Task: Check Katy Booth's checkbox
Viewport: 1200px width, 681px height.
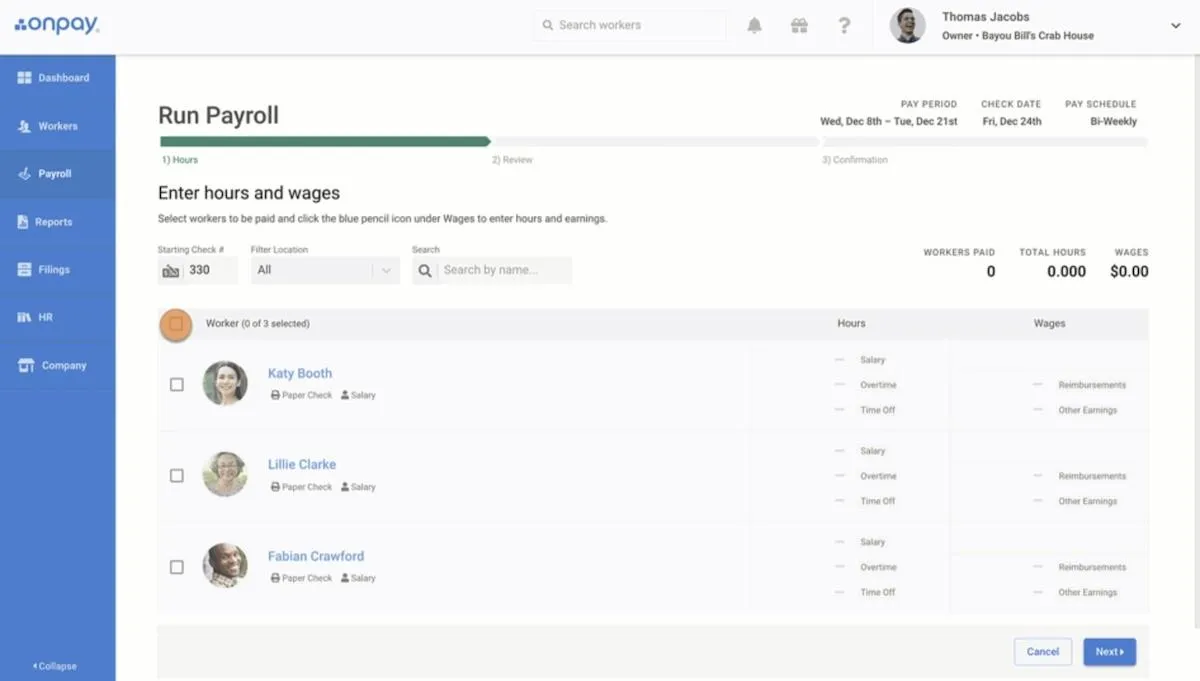Action: (177, 384)
